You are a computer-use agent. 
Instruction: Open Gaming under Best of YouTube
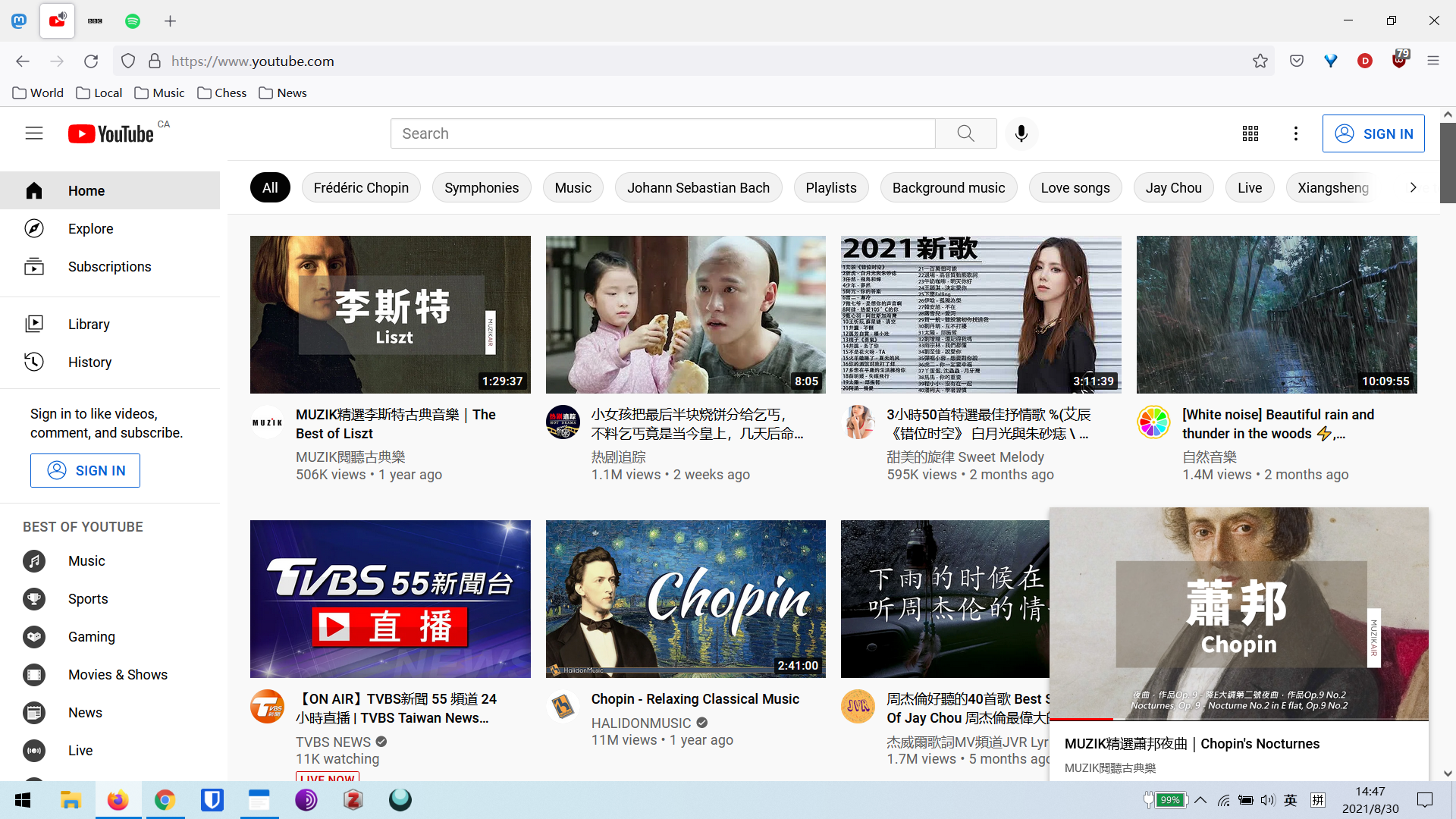click(91, 636)
